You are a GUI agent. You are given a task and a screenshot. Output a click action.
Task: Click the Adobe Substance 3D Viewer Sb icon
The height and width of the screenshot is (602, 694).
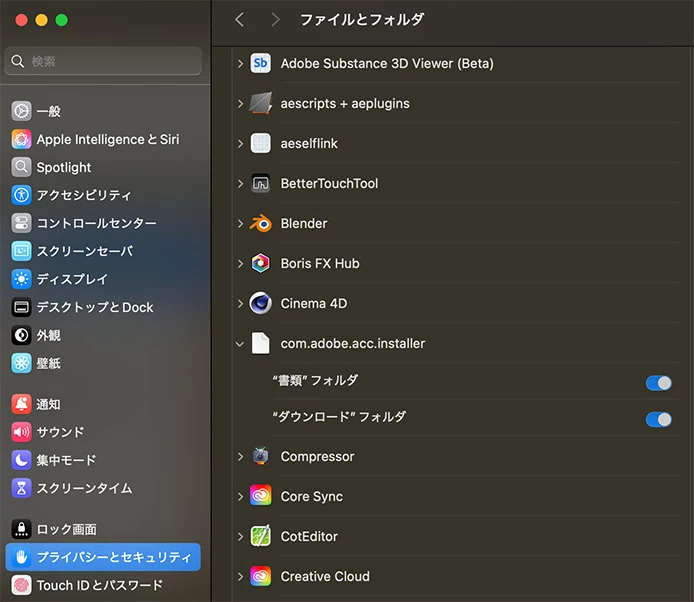260,63
